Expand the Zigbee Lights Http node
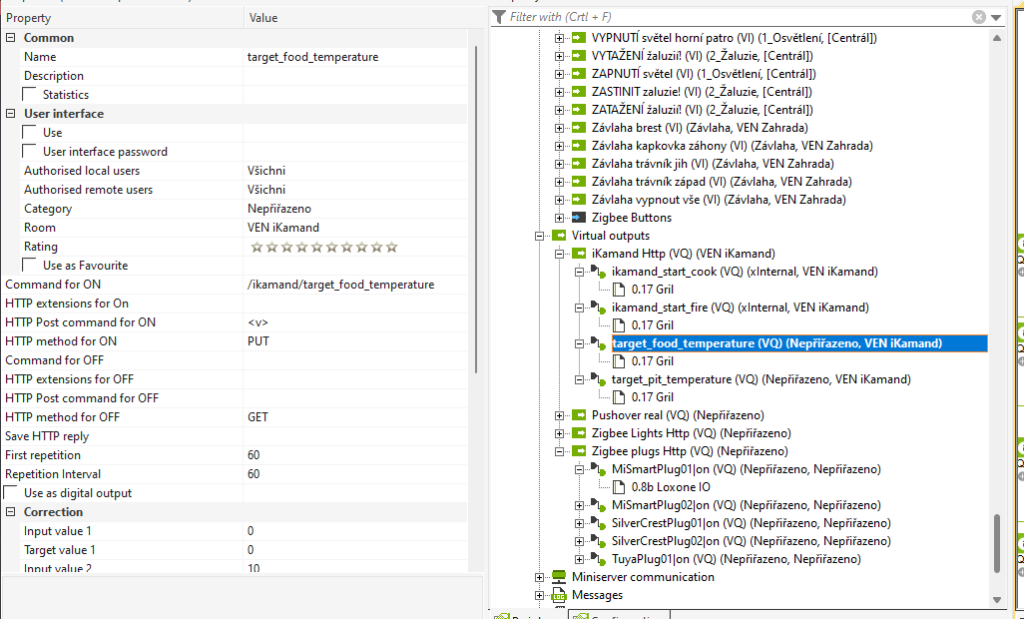This screenshot has width=1024, height=619. 560,433
